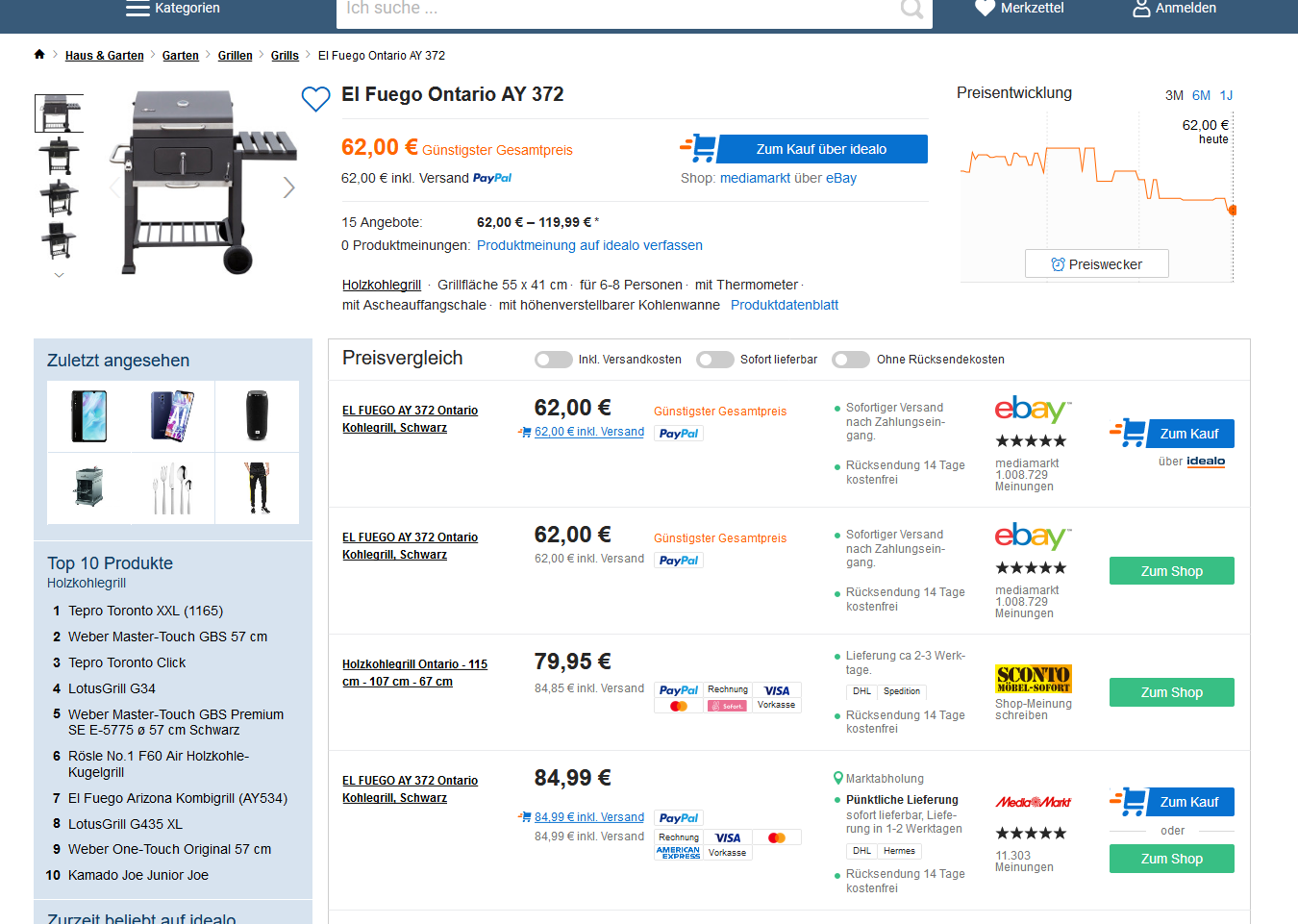Viewport: 1298px width, 924px height.
Task: Click the ebay logo in first offer
Action: pos(1032,410)
